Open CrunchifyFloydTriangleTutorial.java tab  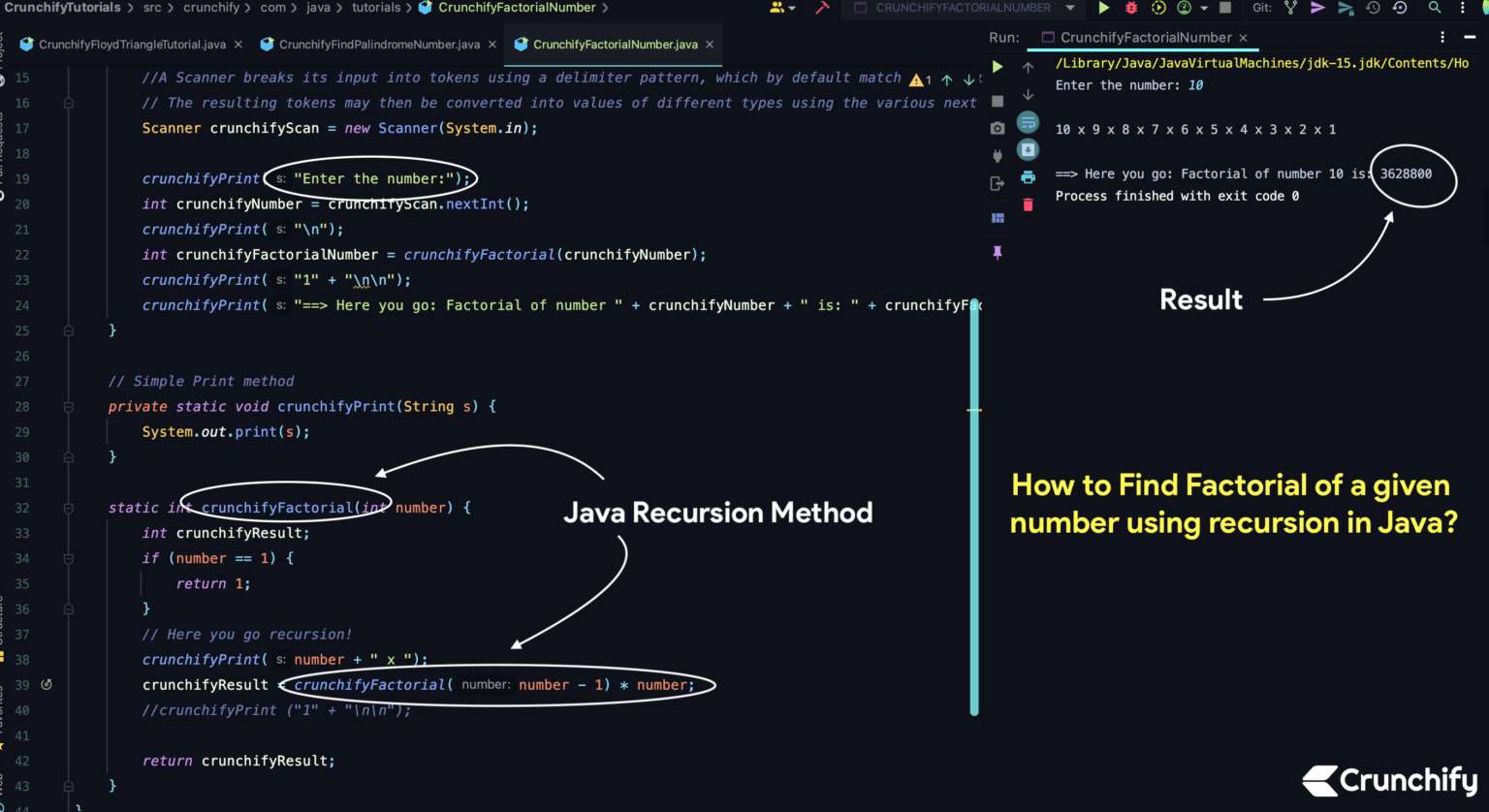[131, 44]
